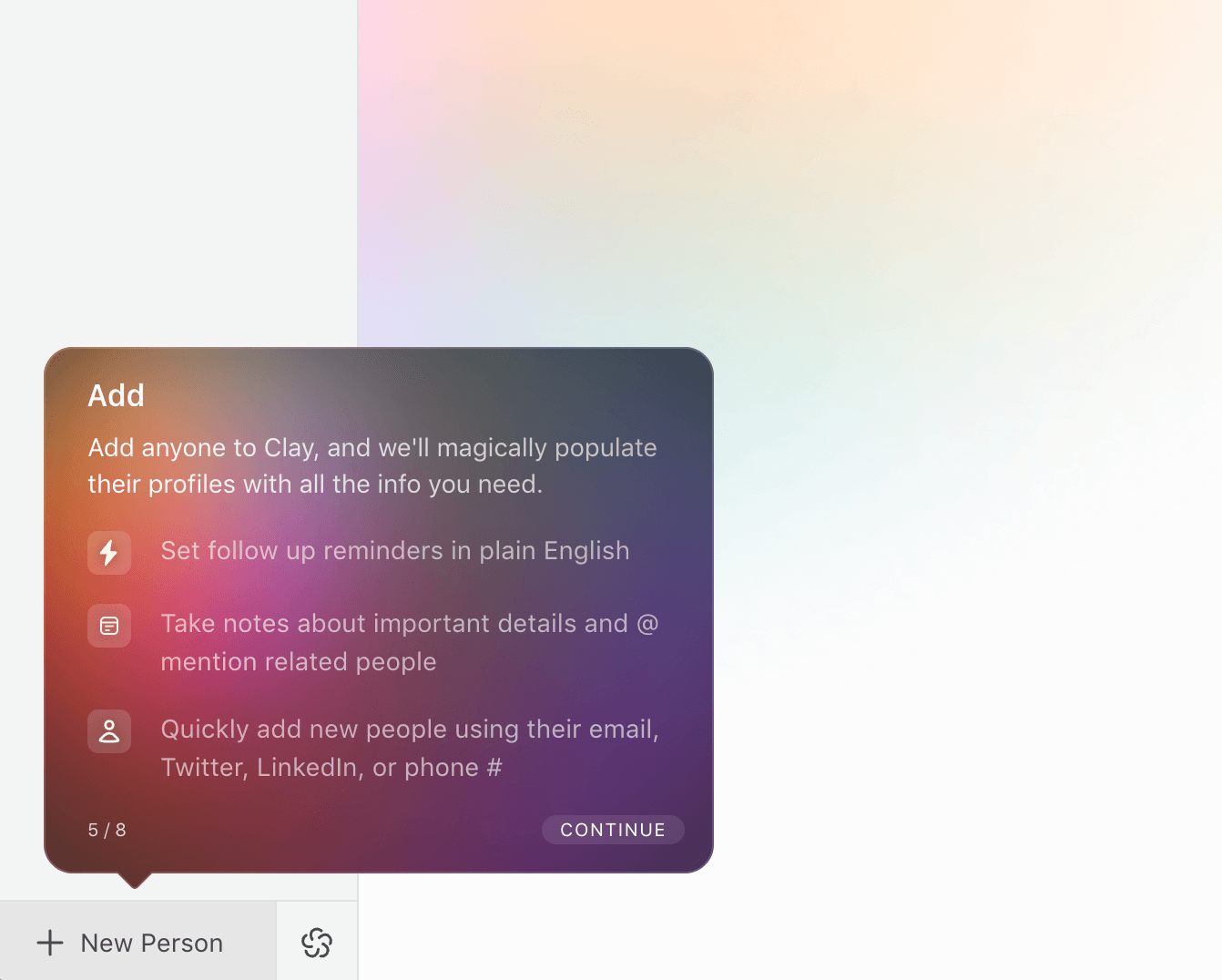The height and width of the screenshot is (980, 1222).
Task: Click the "Twitter, LinkedIn, or phone #" line
Action: point(331,768)
